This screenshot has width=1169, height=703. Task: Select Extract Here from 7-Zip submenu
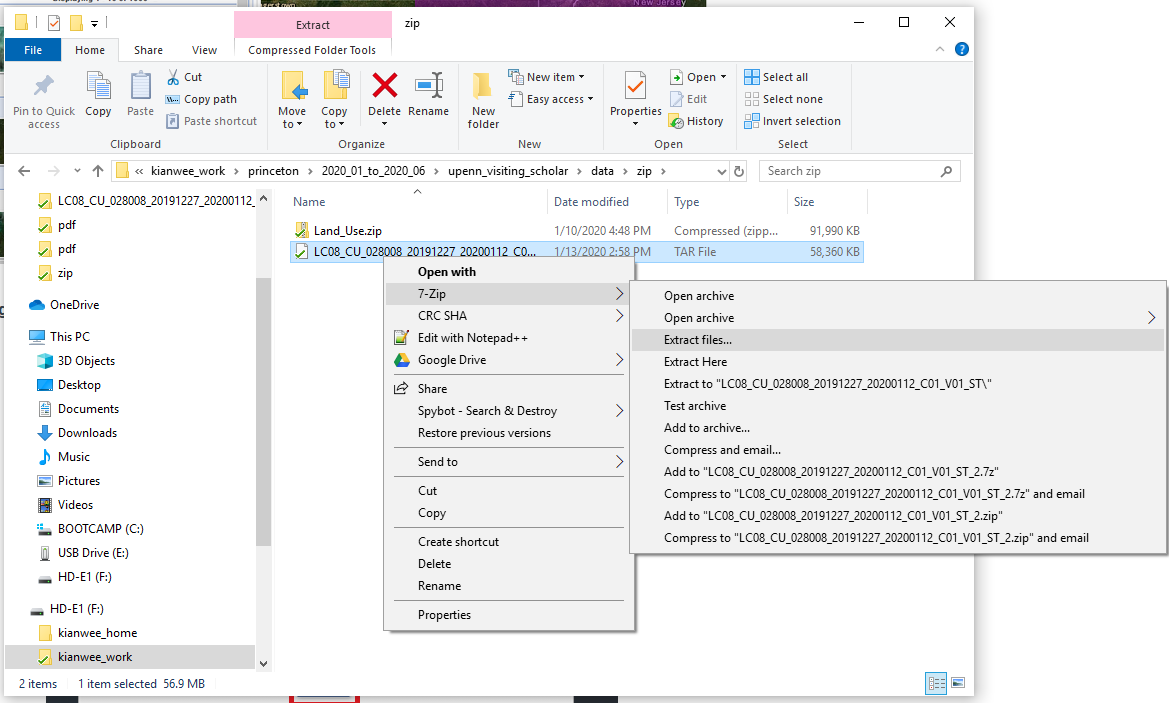(x=695, y=362)
